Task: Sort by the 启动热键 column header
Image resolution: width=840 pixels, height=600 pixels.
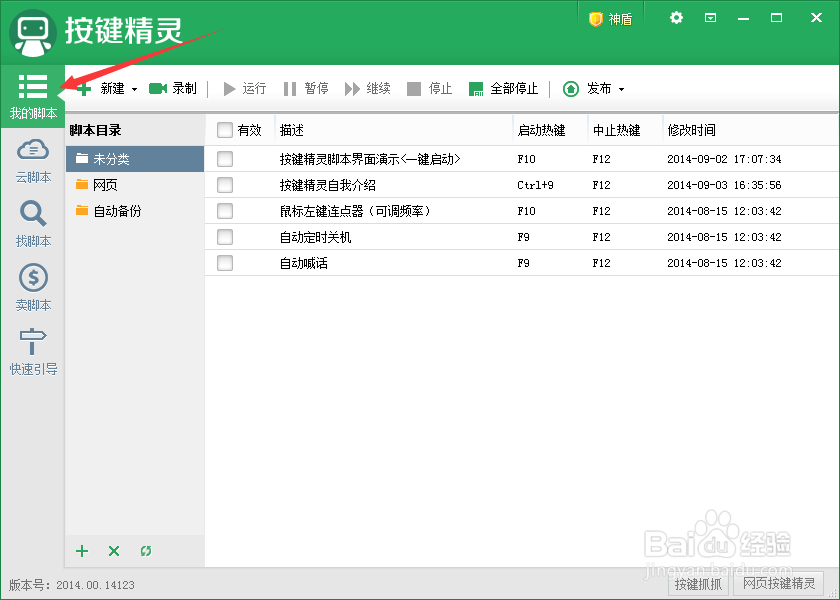Action: coord(550,130)
